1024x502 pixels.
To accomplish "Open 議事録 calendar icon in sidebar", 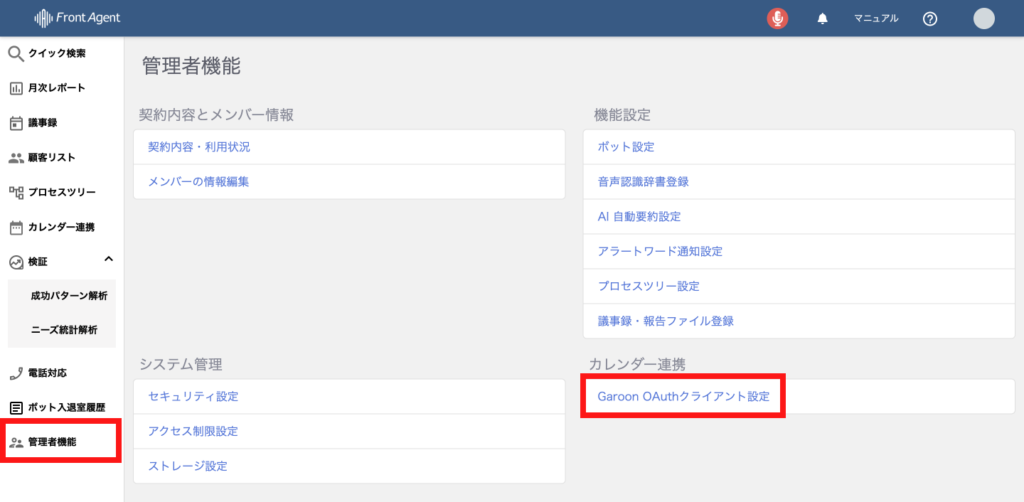I will (16, 123).
